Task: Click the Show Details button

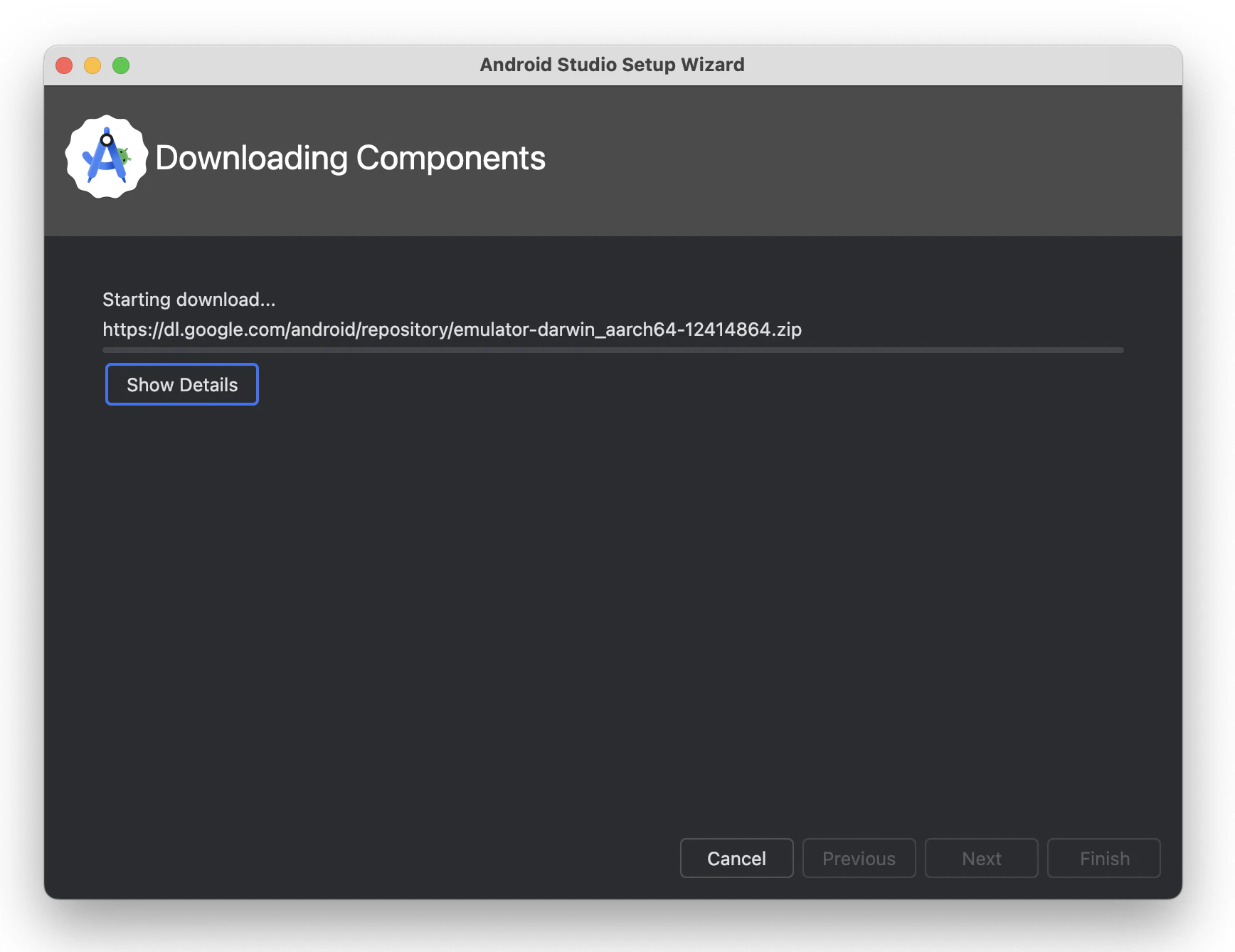Action: pyautogui.click(x=182, y=384)
